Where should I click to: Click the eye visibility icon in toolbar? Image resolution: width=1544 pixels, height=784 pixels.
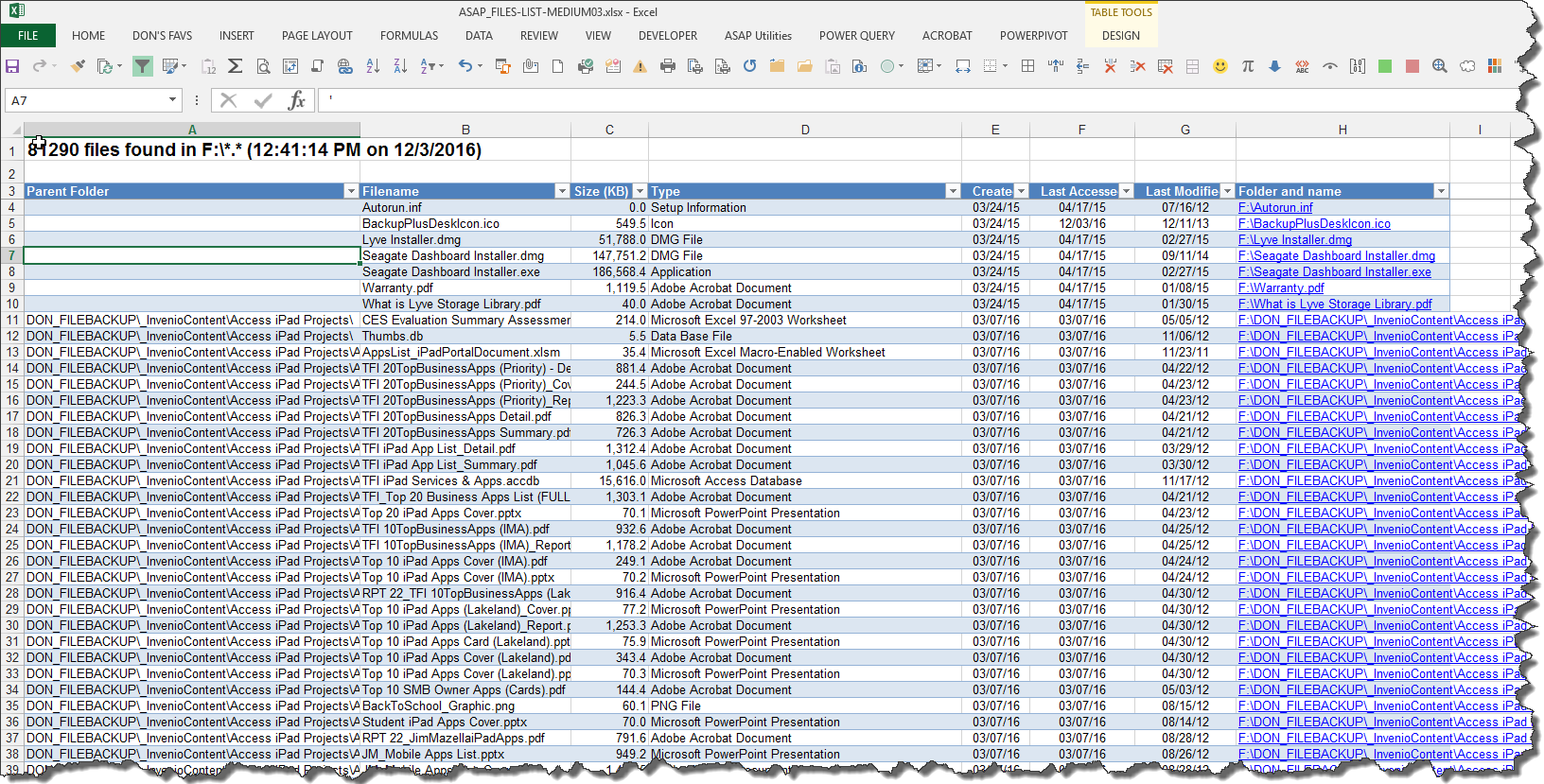(1330, 66)
